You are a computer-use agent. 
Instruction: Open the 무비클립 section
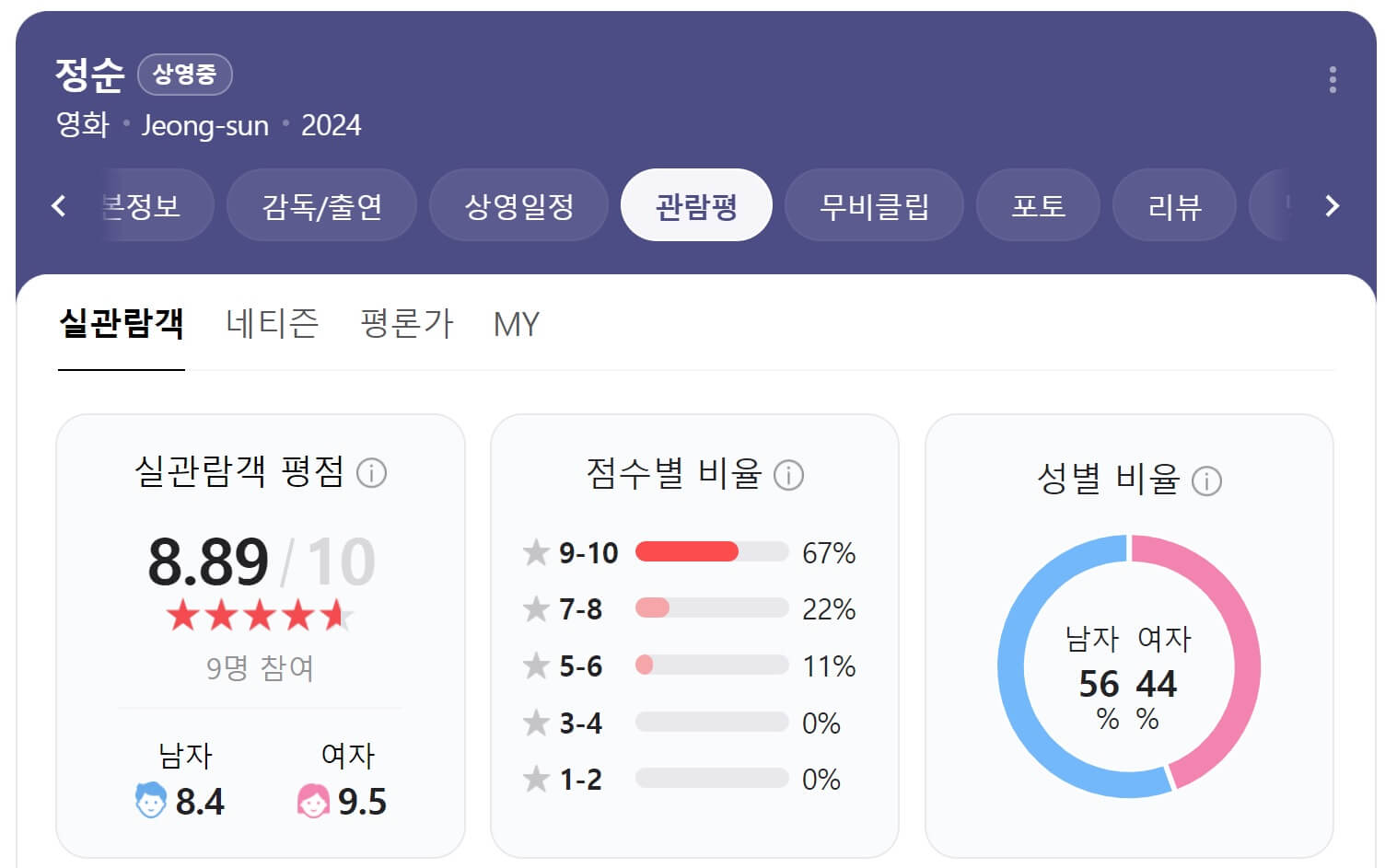(874, 205)
